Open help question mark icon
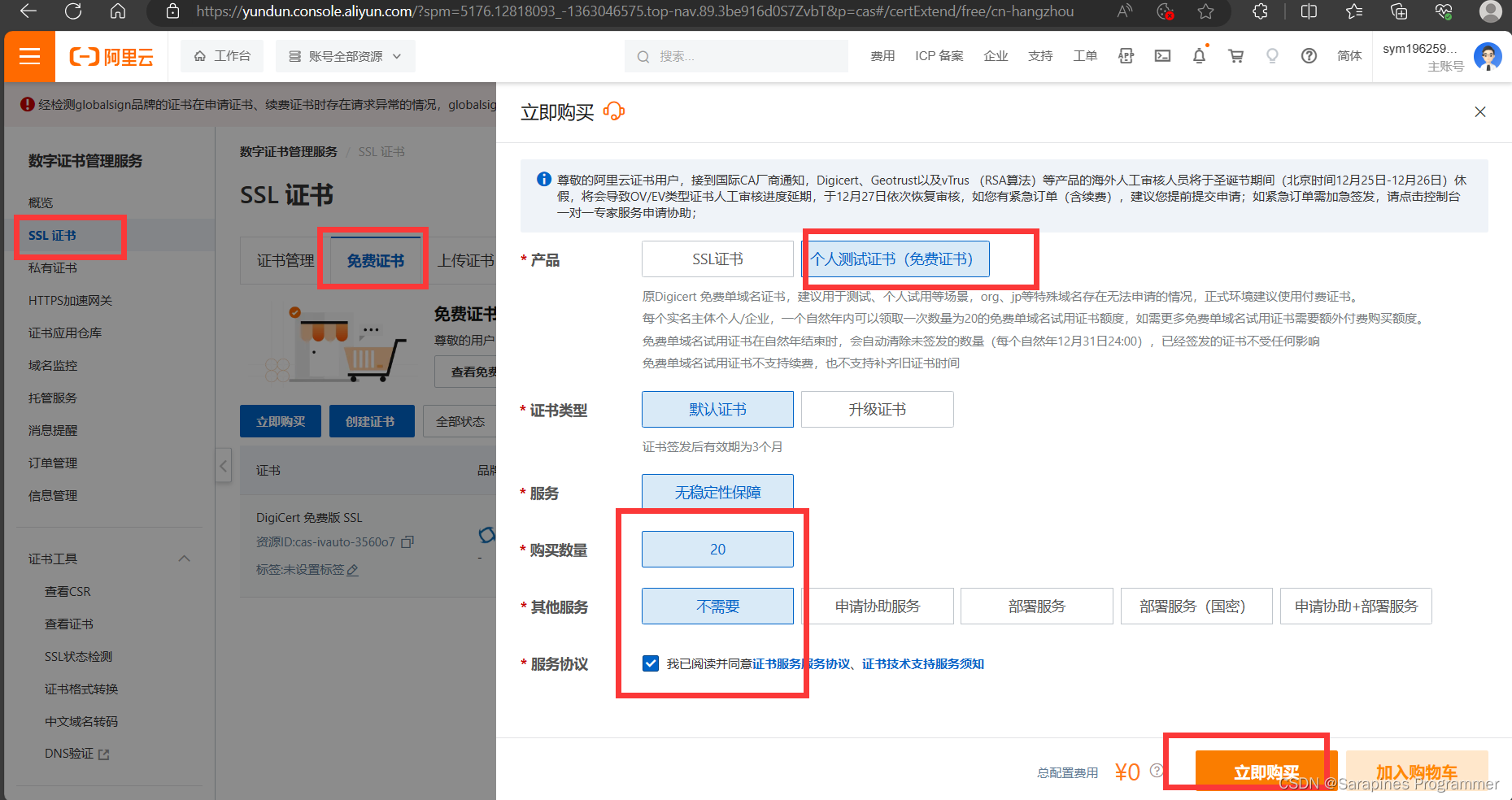 [1309, 56]
